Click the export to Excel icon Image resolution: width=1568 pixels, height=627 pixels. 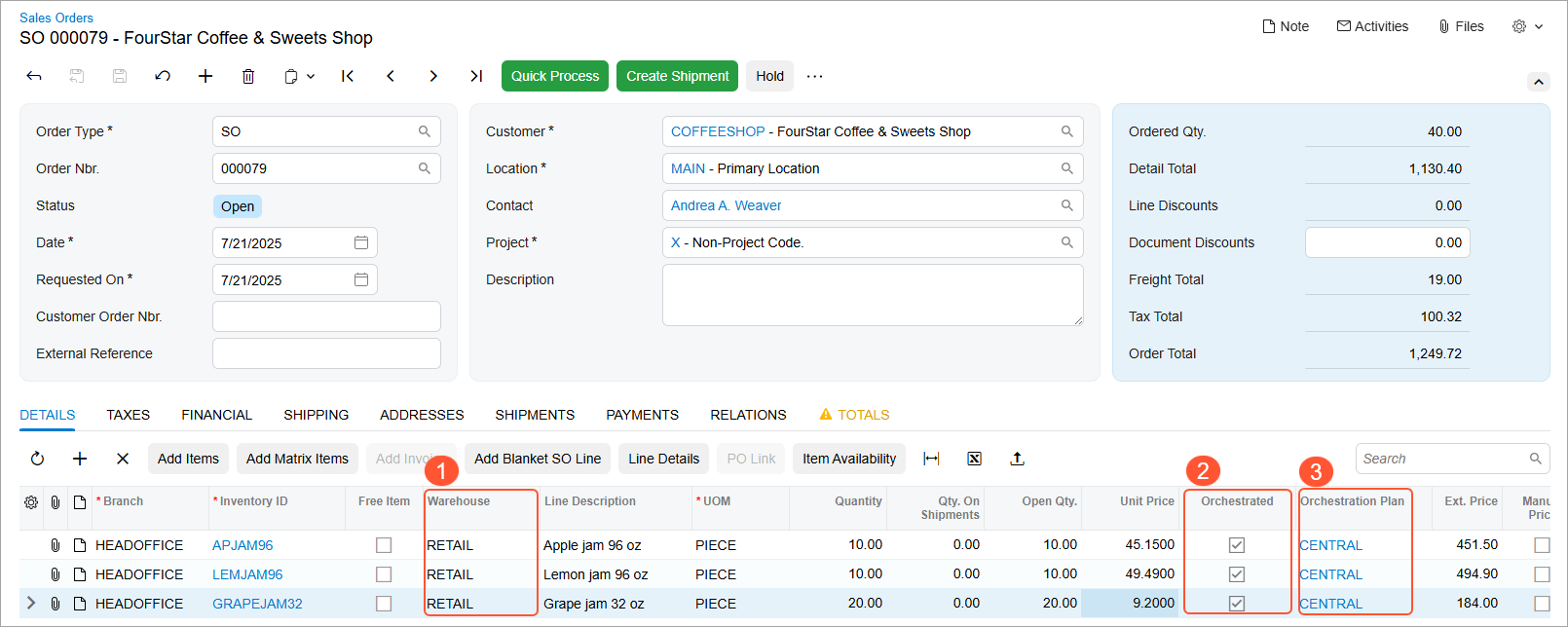point(974,459)
